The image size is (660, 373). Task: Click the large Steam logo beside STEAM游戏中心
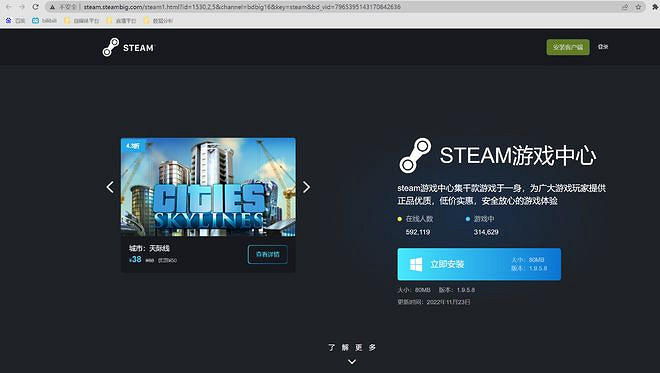click(x=415, y=155)
